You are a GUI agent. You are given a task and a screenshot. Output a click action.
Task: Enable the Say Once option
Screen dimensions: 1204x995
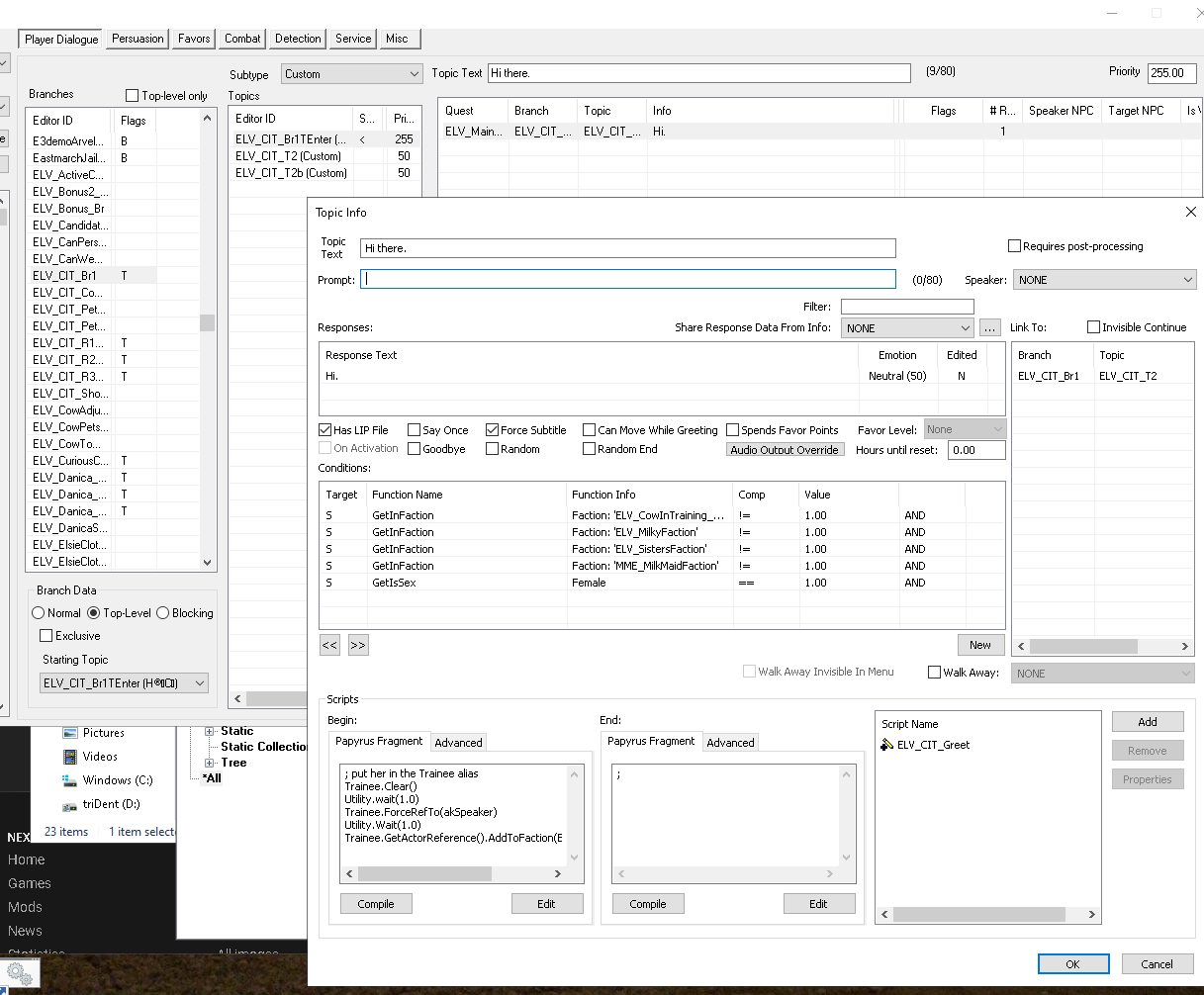point(414,430)
